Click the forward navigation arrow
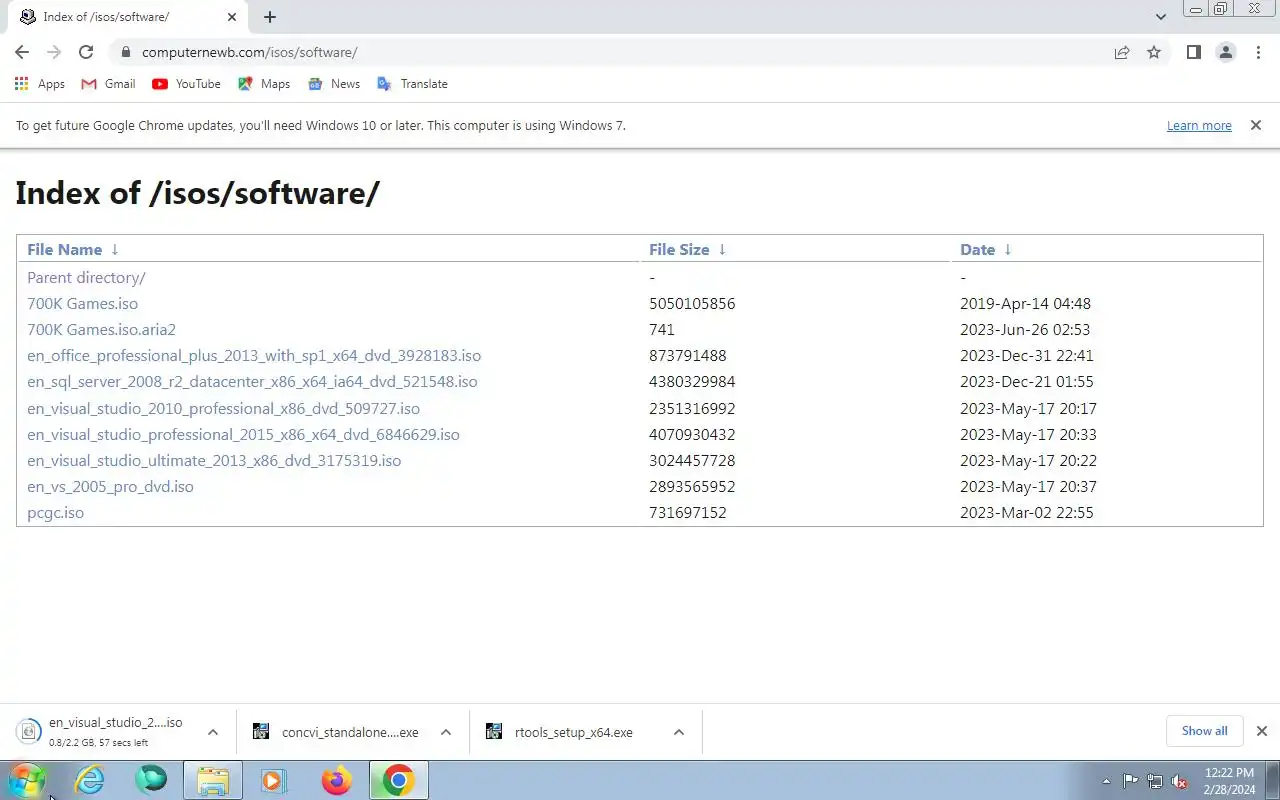The width and height of the screenshot is (1280, 800). [x=54, y=52]
